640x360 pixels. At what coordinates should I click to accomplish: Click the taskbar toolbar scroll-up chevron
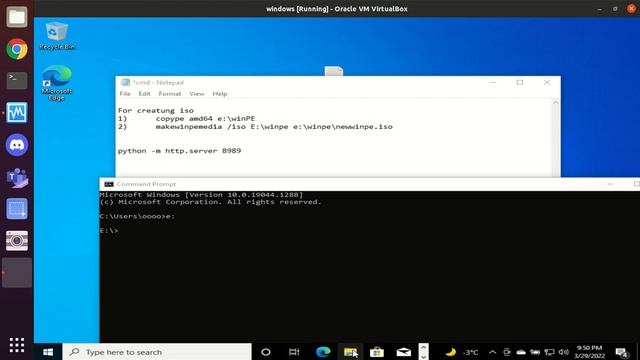[423, 348]
